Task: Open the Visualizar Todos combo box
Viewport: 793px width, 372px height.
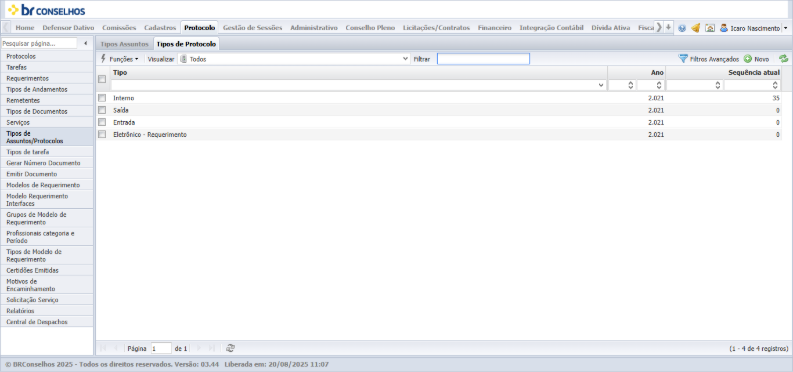Action: [294, 59]
